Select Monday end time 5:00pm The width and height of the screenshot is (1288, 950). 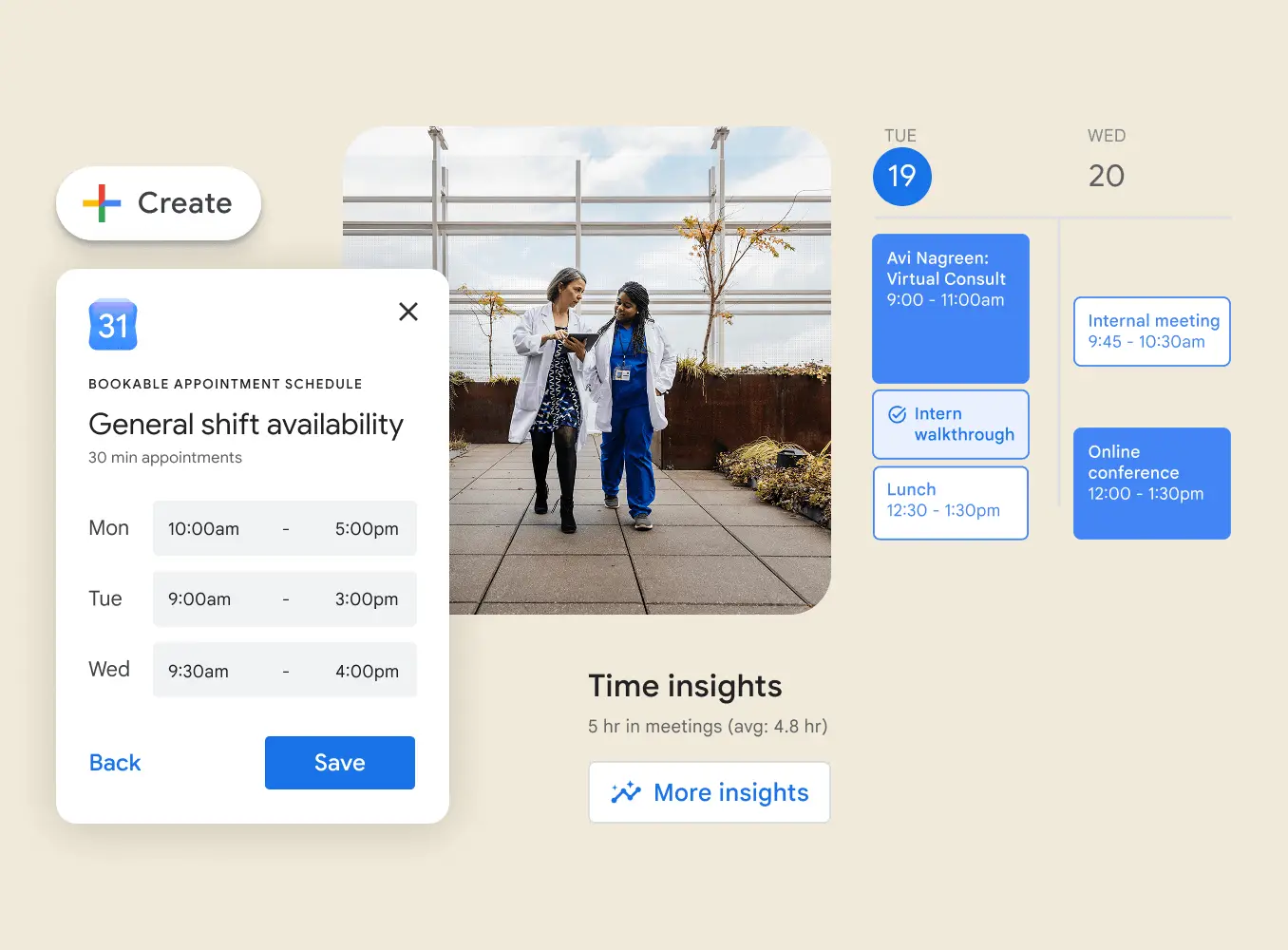[367, 528]
